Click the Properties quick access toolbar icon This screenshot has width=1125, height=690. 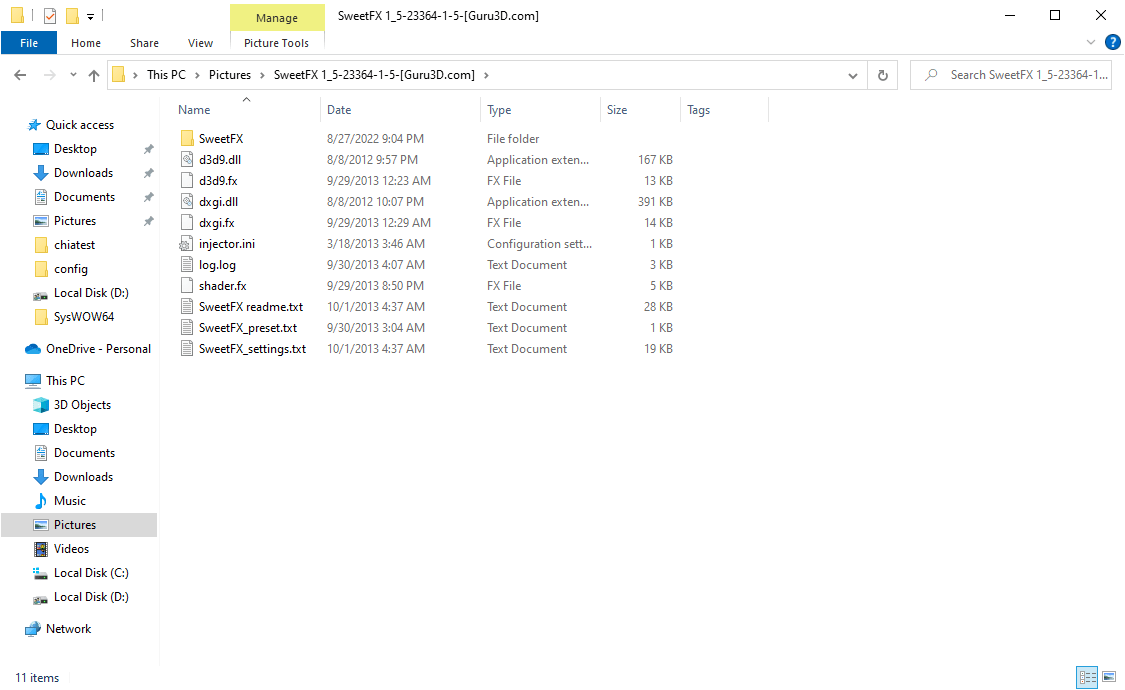click(50, 15)
